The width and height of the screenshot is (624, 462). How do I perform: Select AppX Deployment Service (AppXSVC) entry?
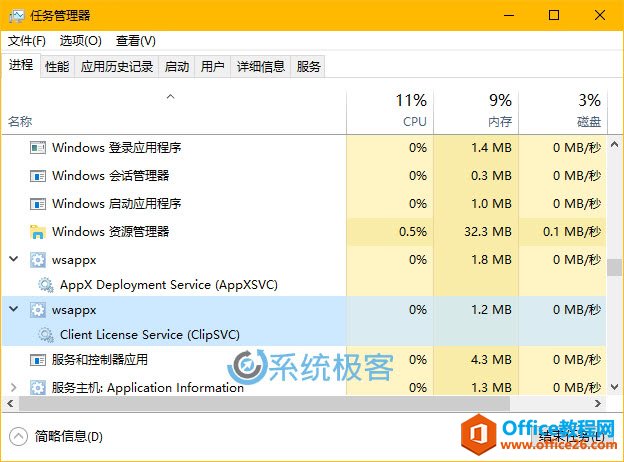click(169, 285)
